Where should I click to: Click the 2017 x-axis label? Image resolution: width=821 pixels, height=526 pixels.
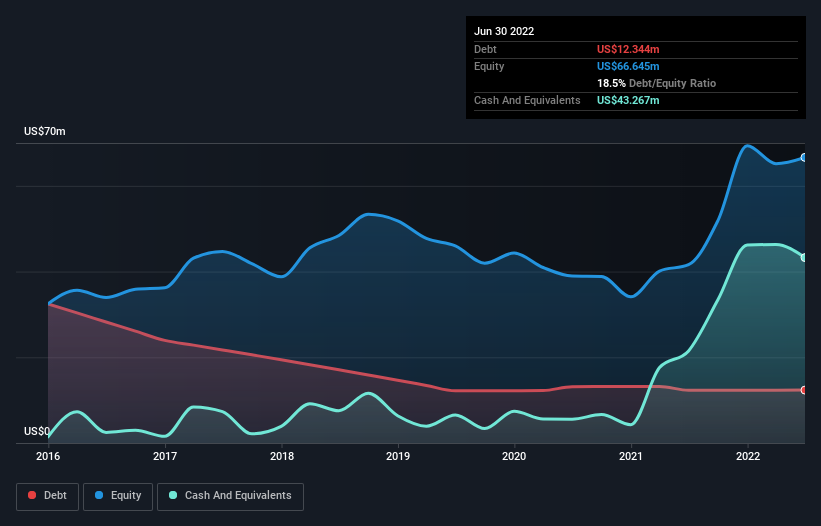click(x=165, y=456)
